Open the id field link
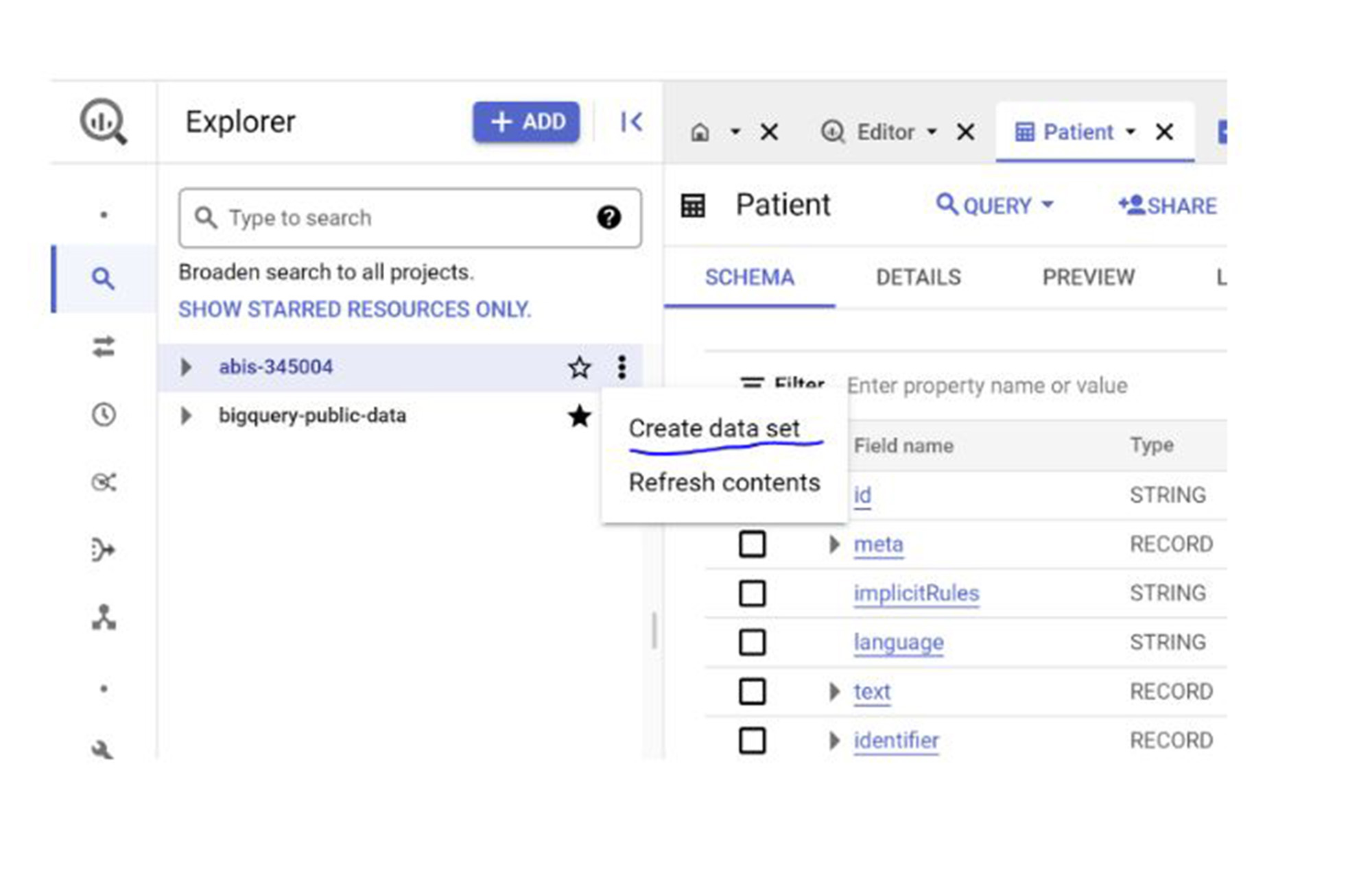The width and height of the screenshot is (1372, 888). tap(862, 495)
